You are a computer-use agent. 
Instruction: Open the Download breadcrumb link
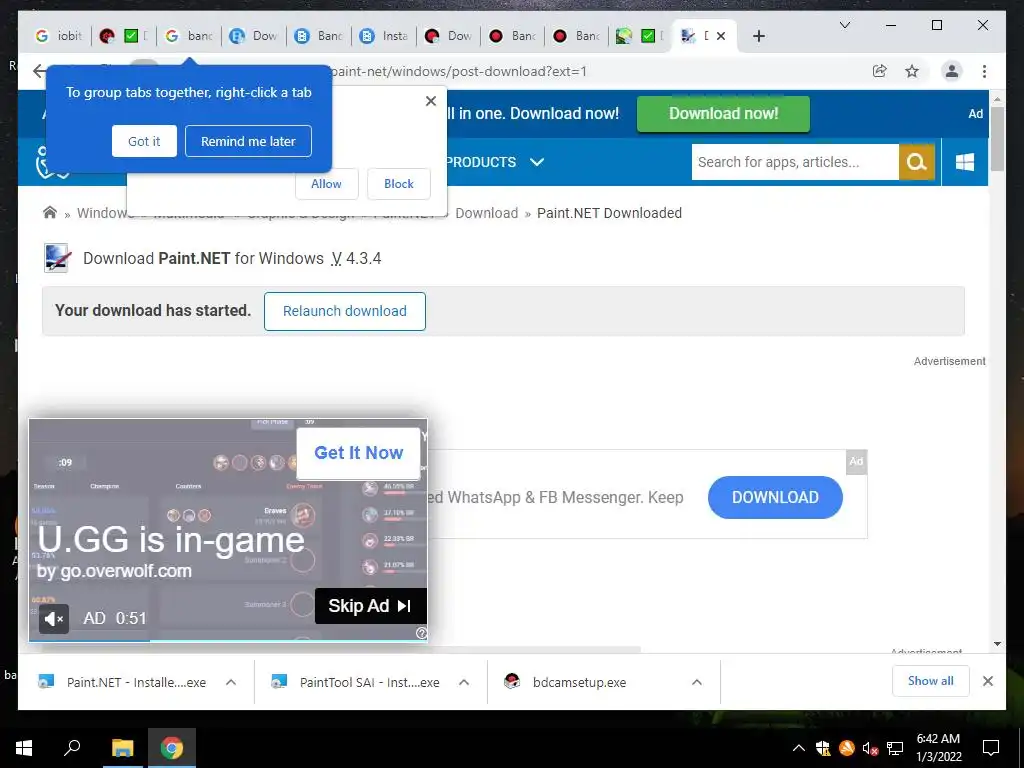click(x=487, y=213)
